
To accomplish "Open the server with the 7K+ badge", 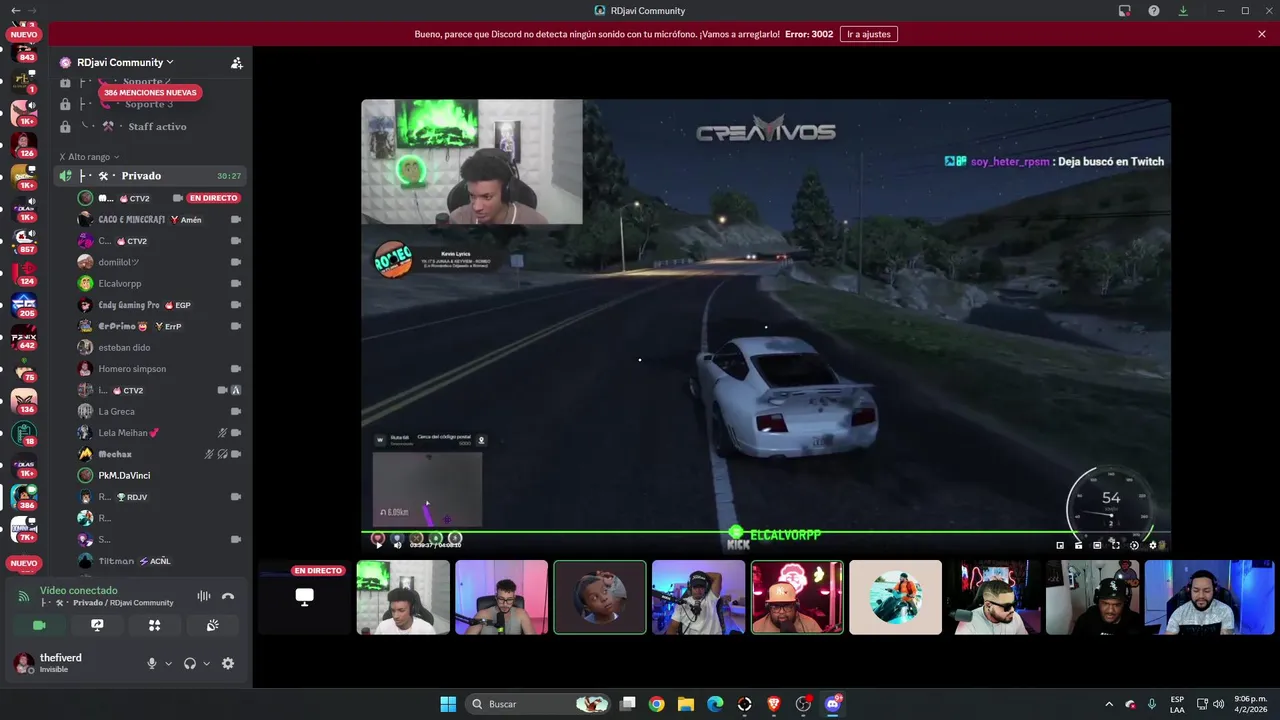I will click(24, 527).
